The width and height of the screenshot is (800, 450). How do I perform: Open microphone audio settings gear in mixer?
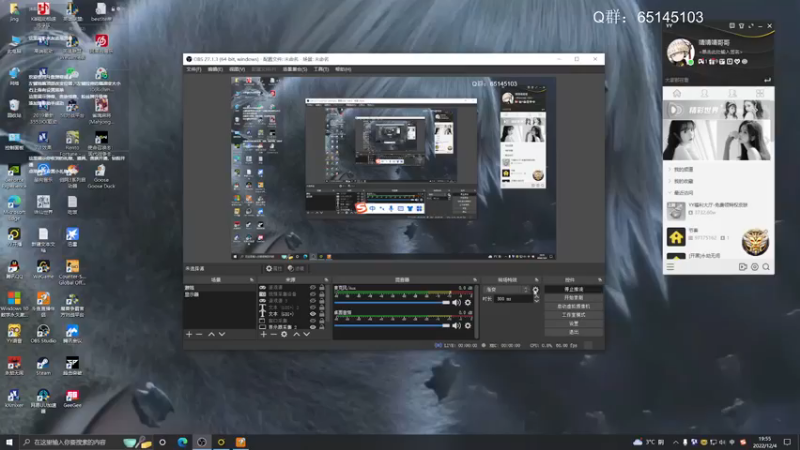pyautogui.click(x=468, y=303)
